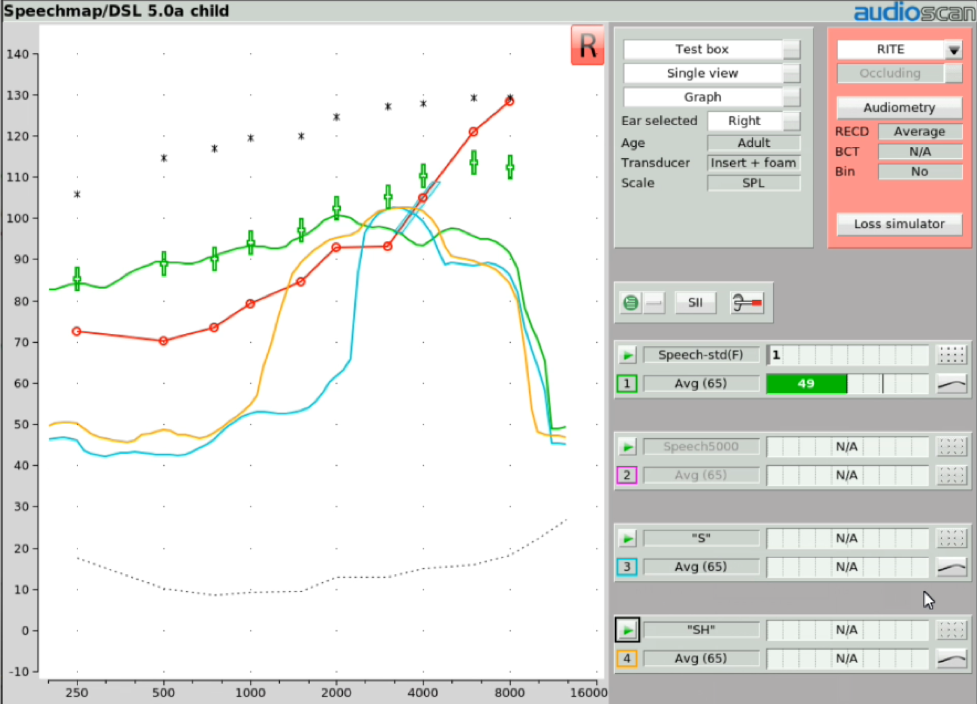Viewport: 977px width, 704px height.
Task: Click the N/A bar in "S" row
Action: (847, 538)
